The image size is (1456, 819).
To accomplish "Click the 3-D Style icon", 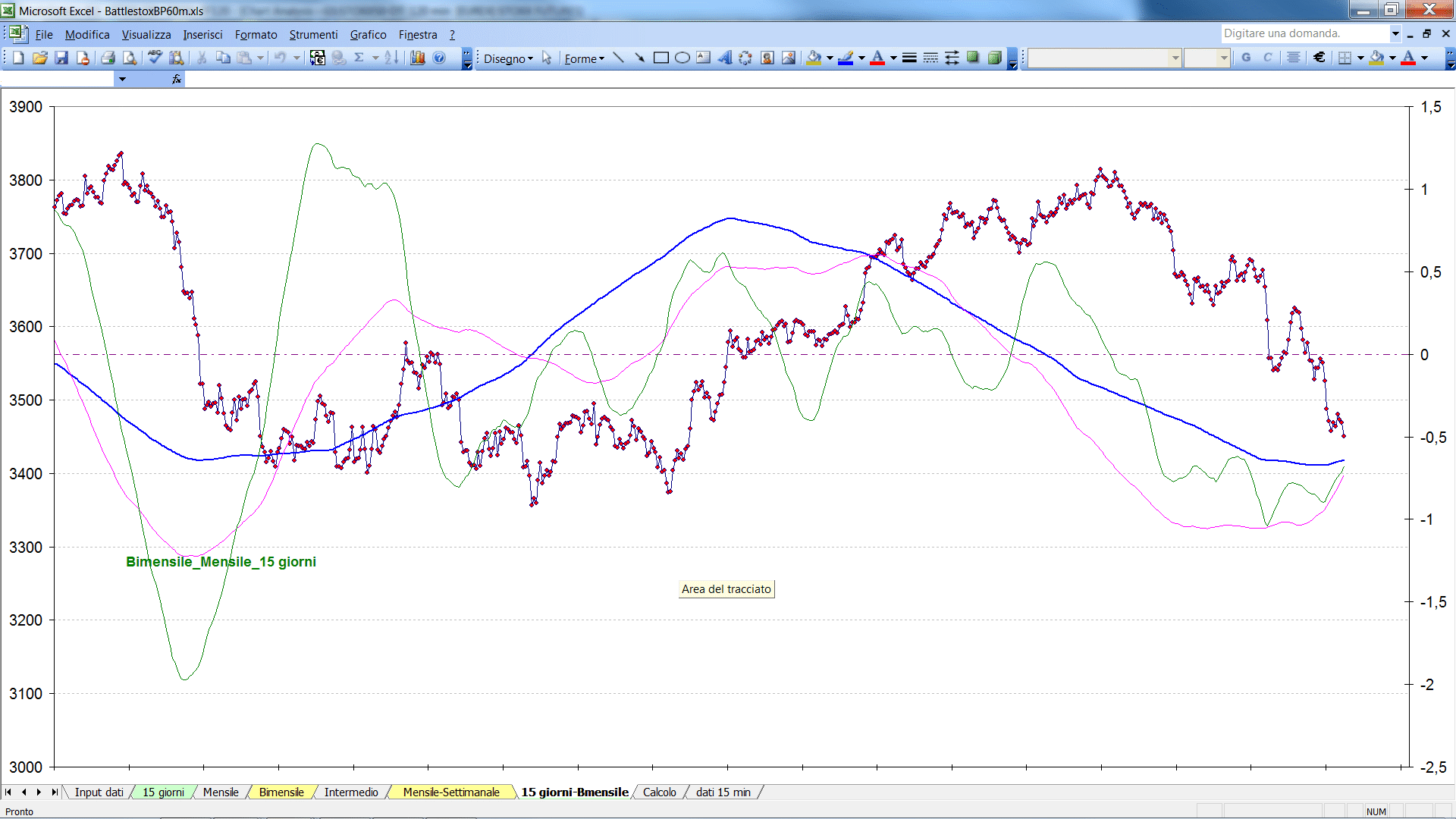I will click(994, 58).
